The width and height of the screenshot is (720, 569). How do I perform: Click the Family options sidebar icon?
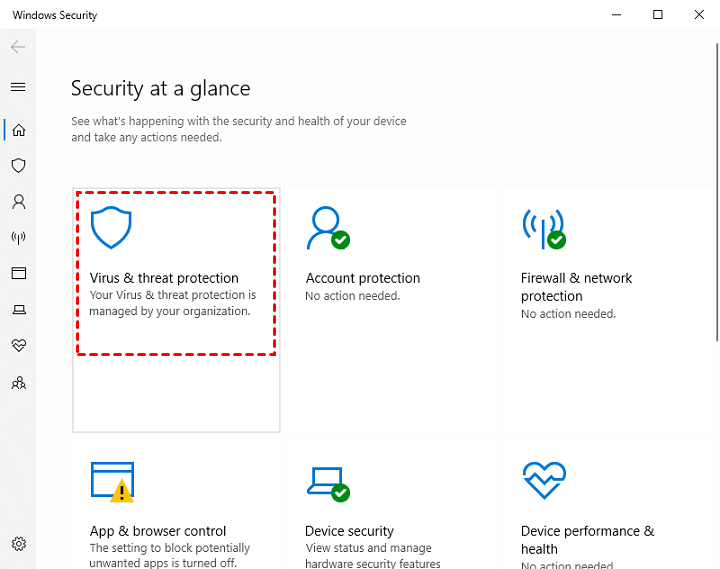tap(18, 382)
